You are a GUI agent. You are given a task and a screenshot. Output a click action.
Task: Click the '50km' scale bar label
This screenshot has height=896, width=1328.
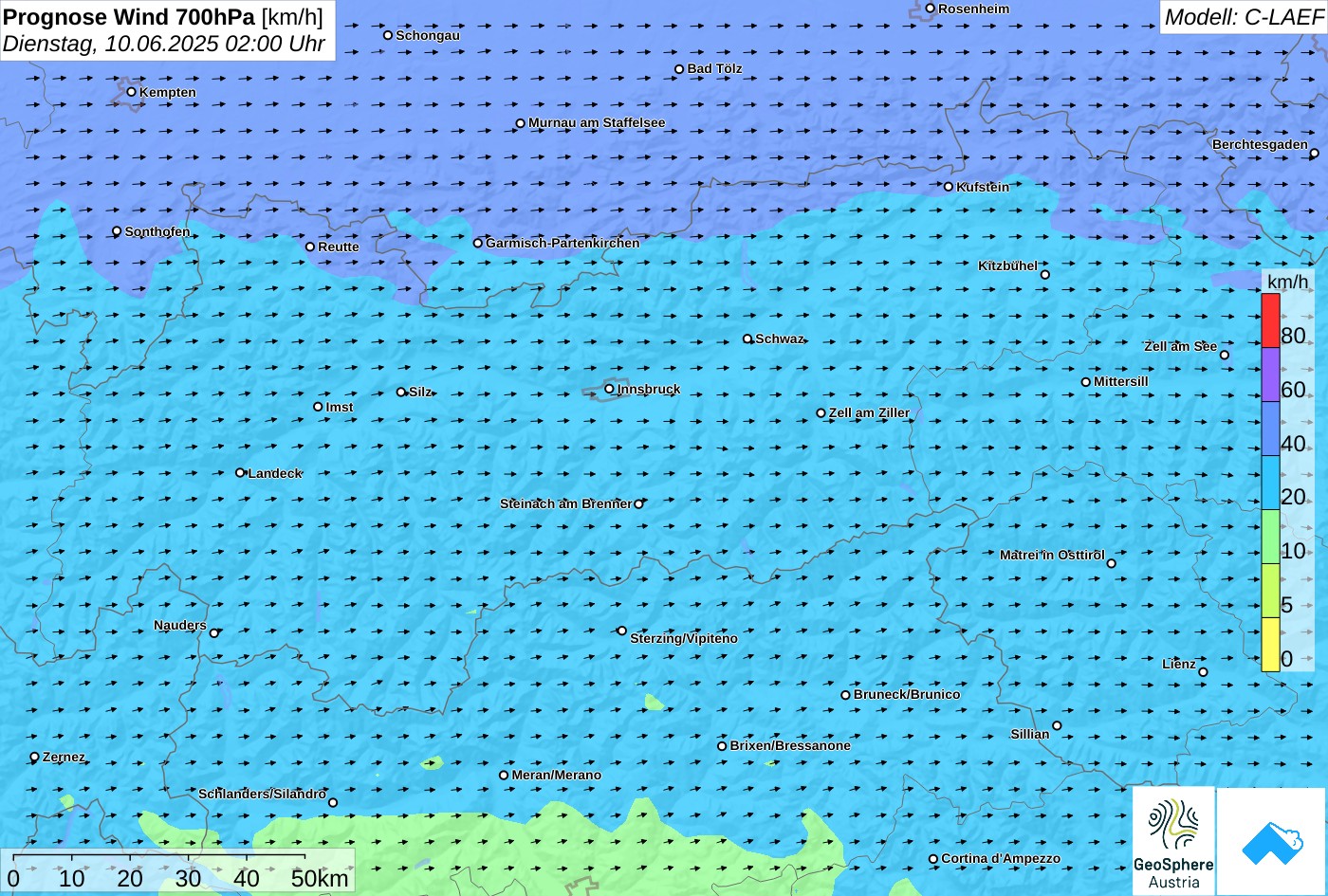320,878
